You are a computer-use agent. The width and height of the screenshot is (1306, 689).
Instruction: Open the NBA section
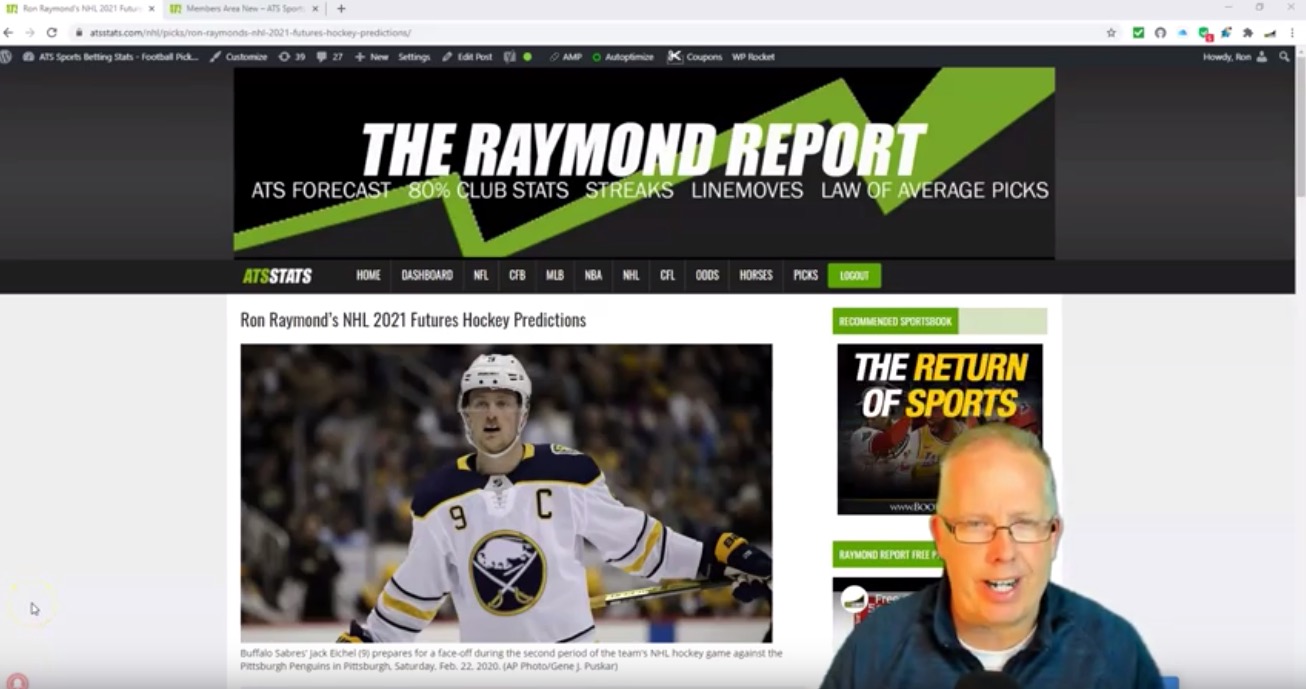point(593,275)
